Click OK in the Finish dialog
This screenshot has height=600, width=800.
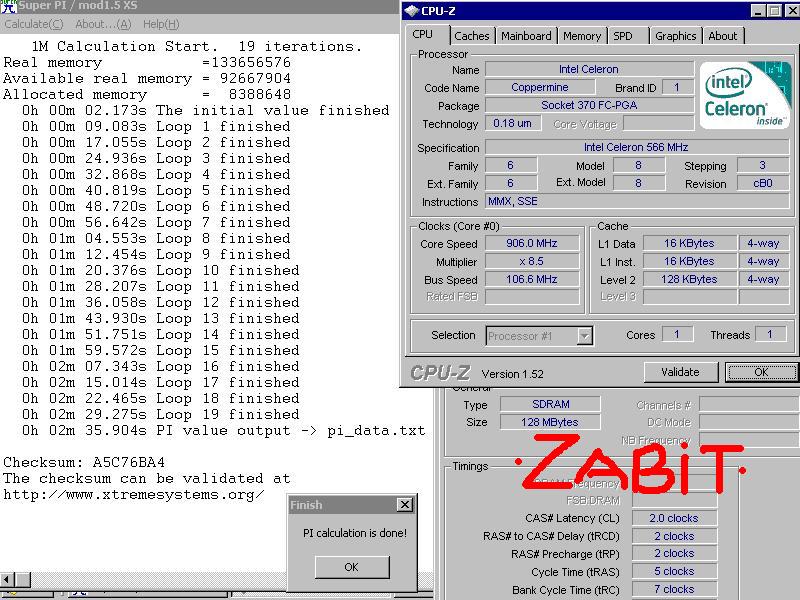tap(352, 567)
